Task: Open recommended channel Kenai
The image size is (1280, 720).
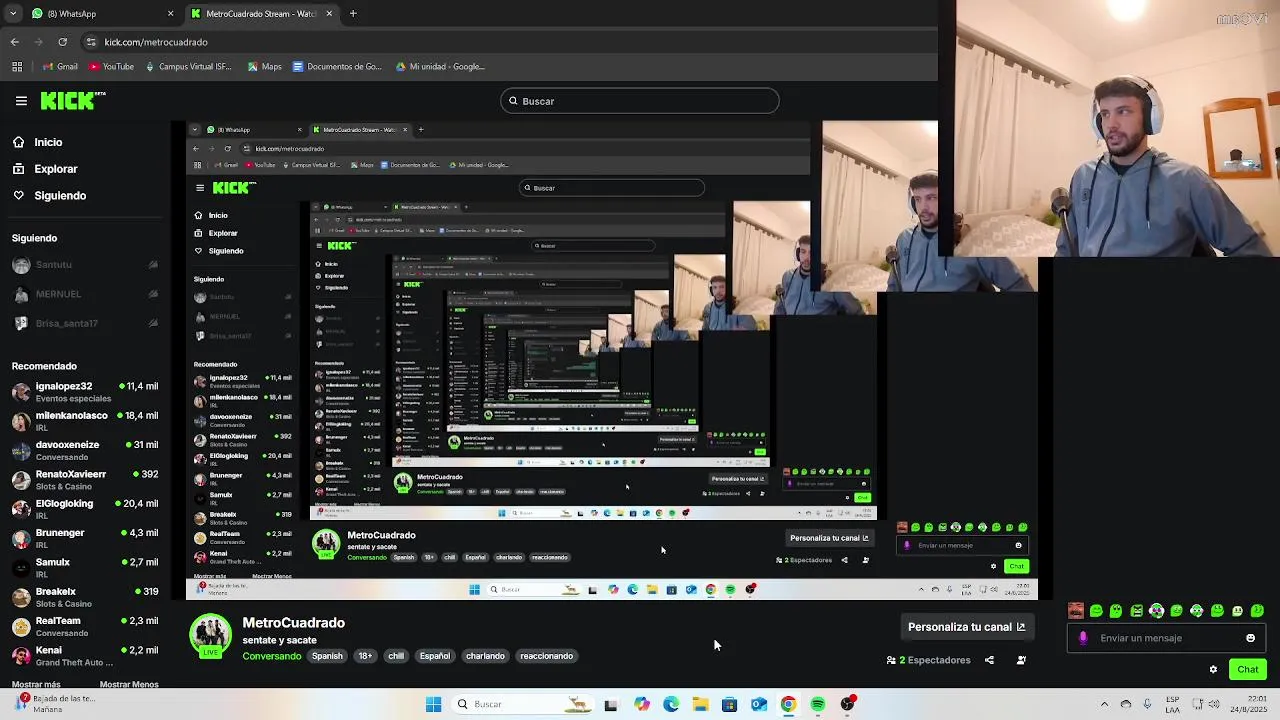Action: click(x=86, y=655)
